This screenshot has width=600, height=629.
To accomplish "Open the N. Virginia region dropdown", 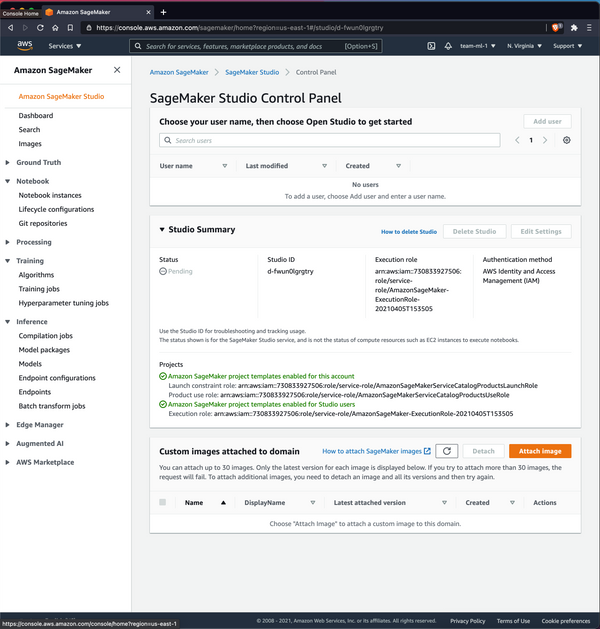I will (x=524, y=46).
